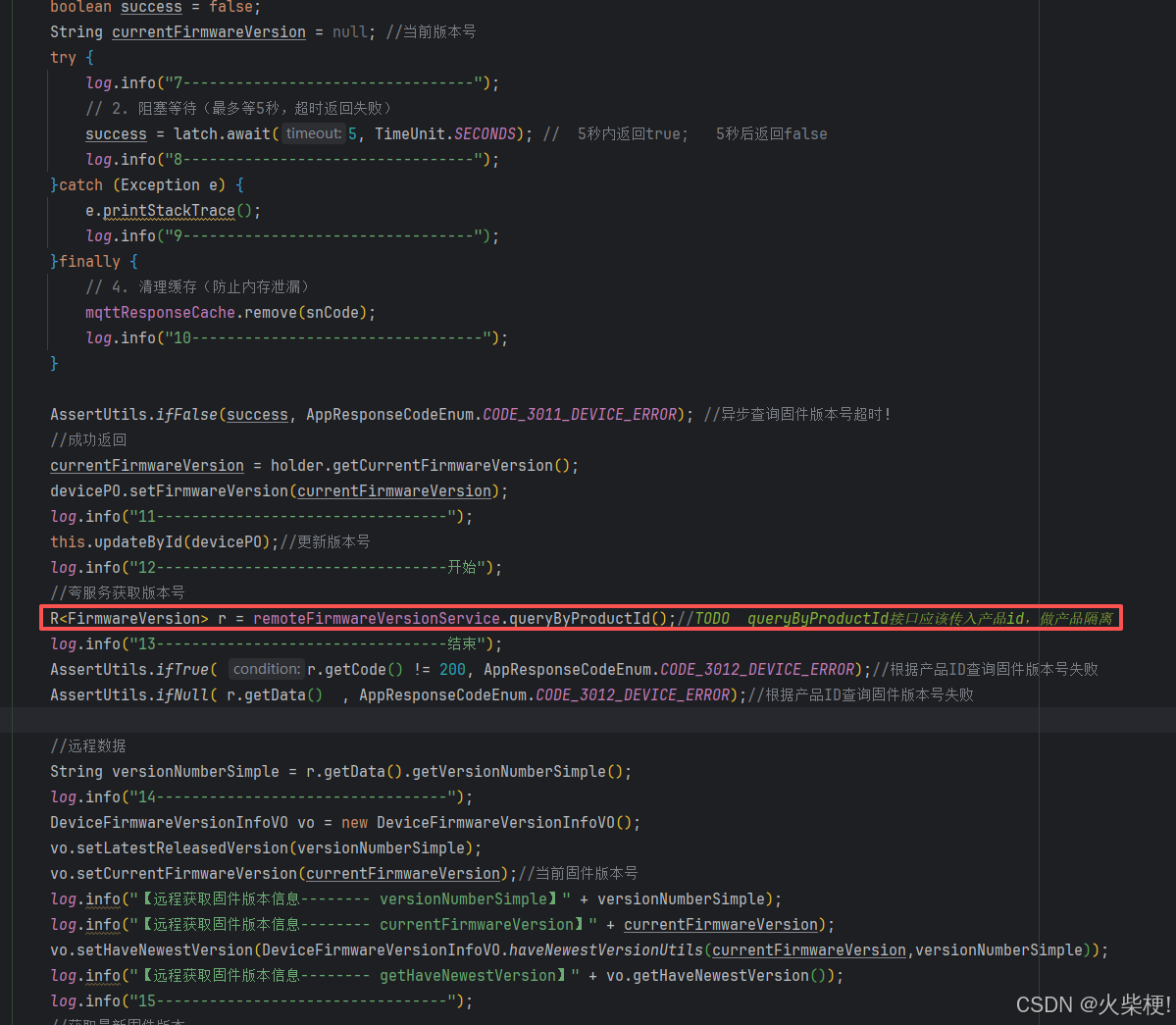Click 'remoteFirmwareVersionService' identifier
1176x1025 pixels.
tap(377, 619)
